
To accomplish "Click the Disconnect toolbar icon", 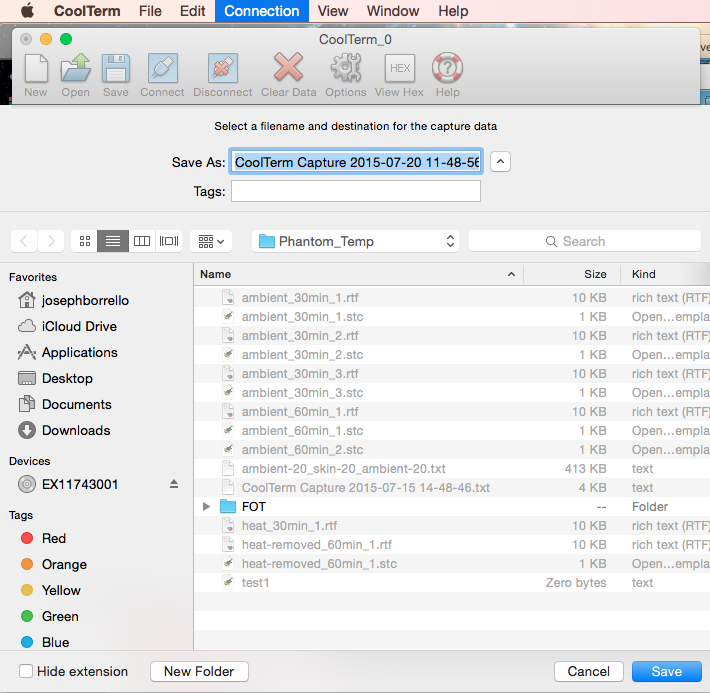I will click(223, 68).
